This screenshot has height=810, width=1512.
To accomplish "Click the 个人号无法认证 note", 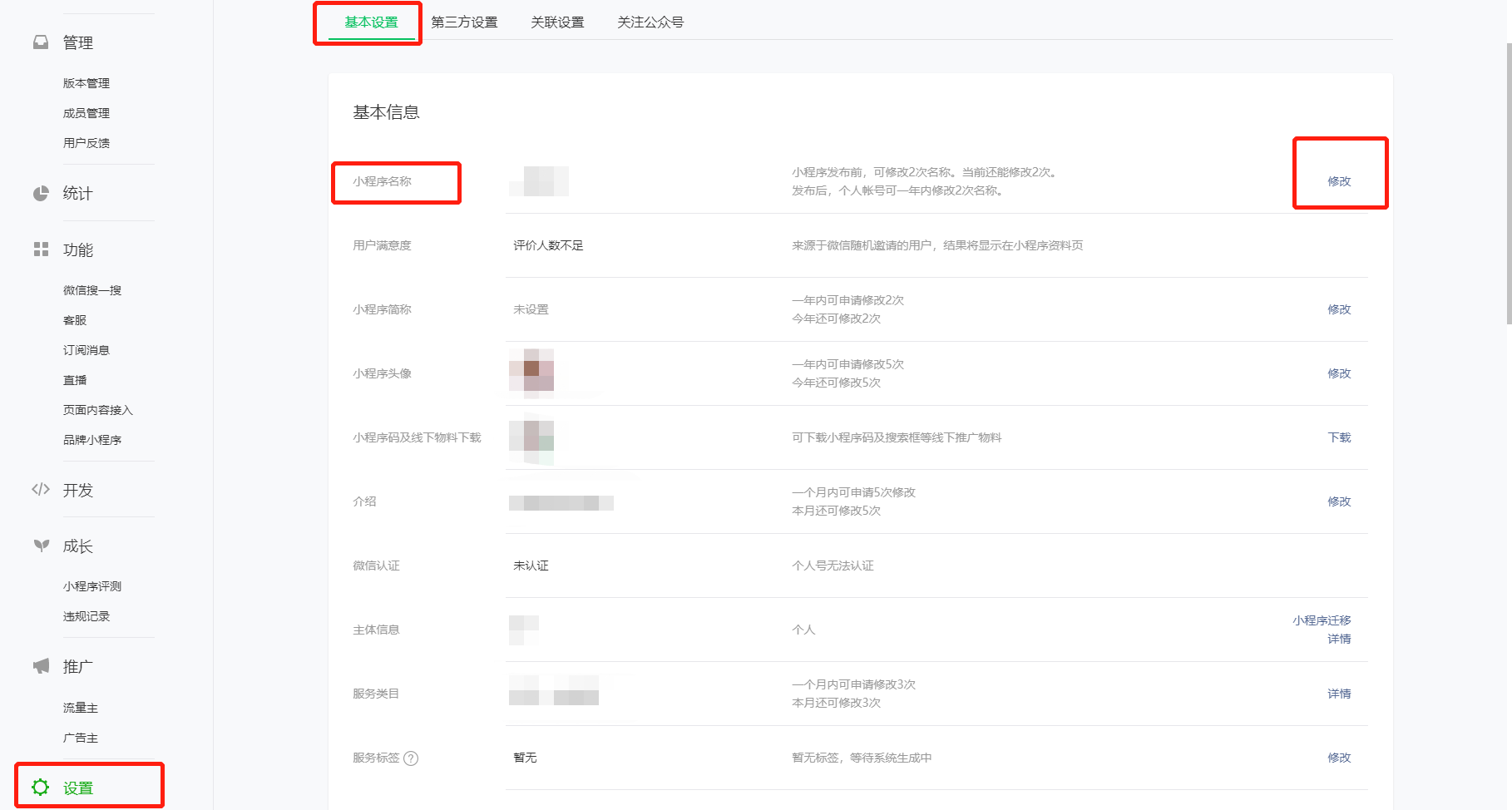I will point(833,566).
